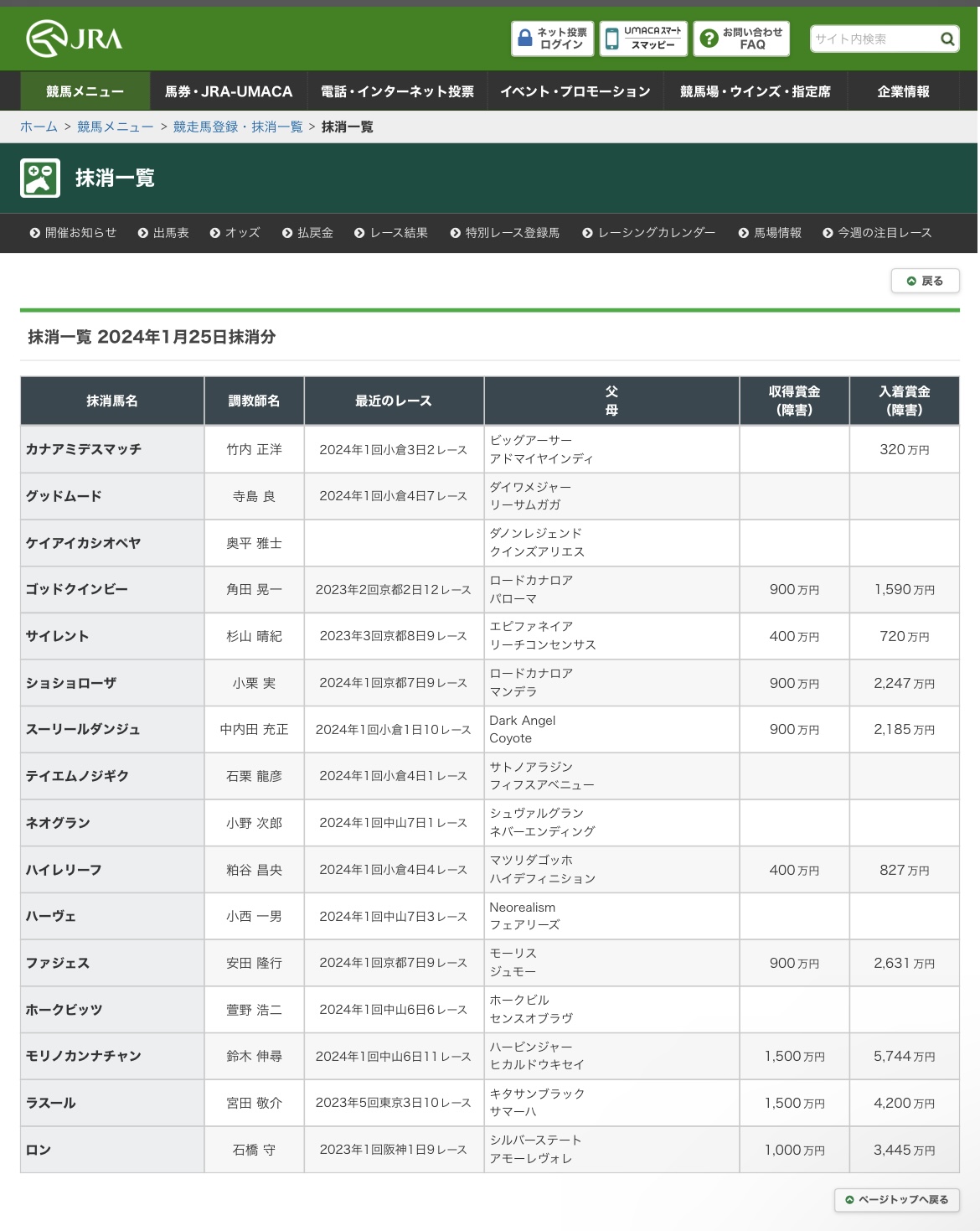The image size is (980, 1231).
Task: Click ページトップへ戻る button
Action: tap(897, 1200)
